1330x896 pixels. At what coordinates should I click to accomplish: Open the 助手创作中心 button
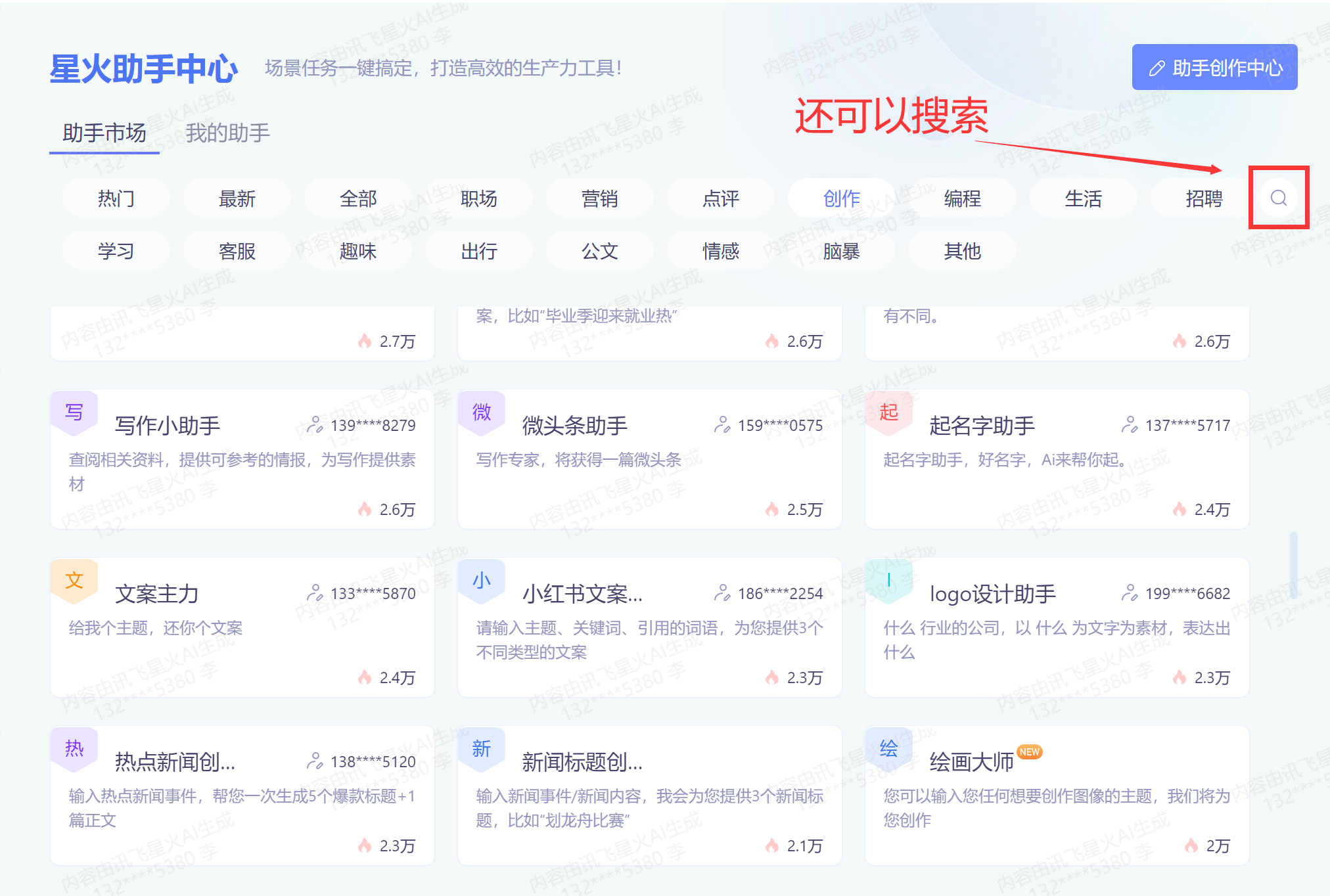[1214, 68]
